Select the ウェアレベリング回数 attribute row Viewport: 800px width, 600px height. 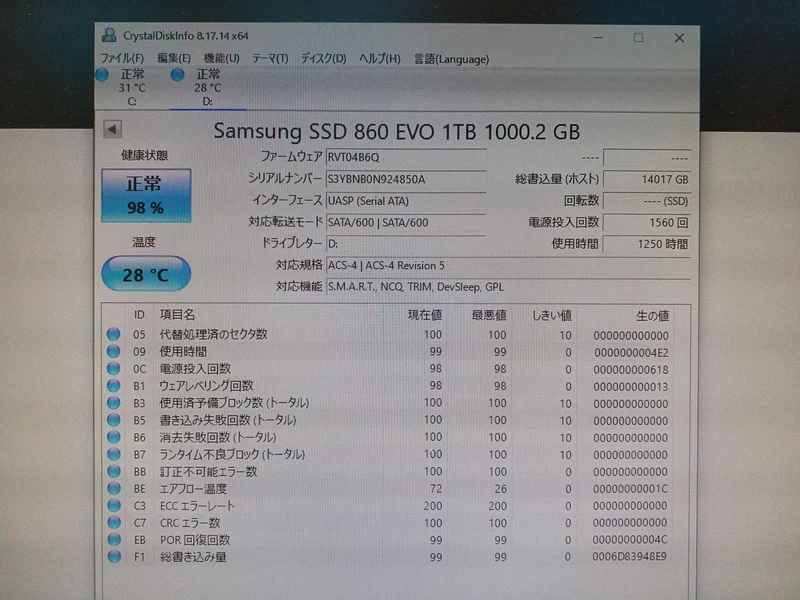[x=388, y=386]
